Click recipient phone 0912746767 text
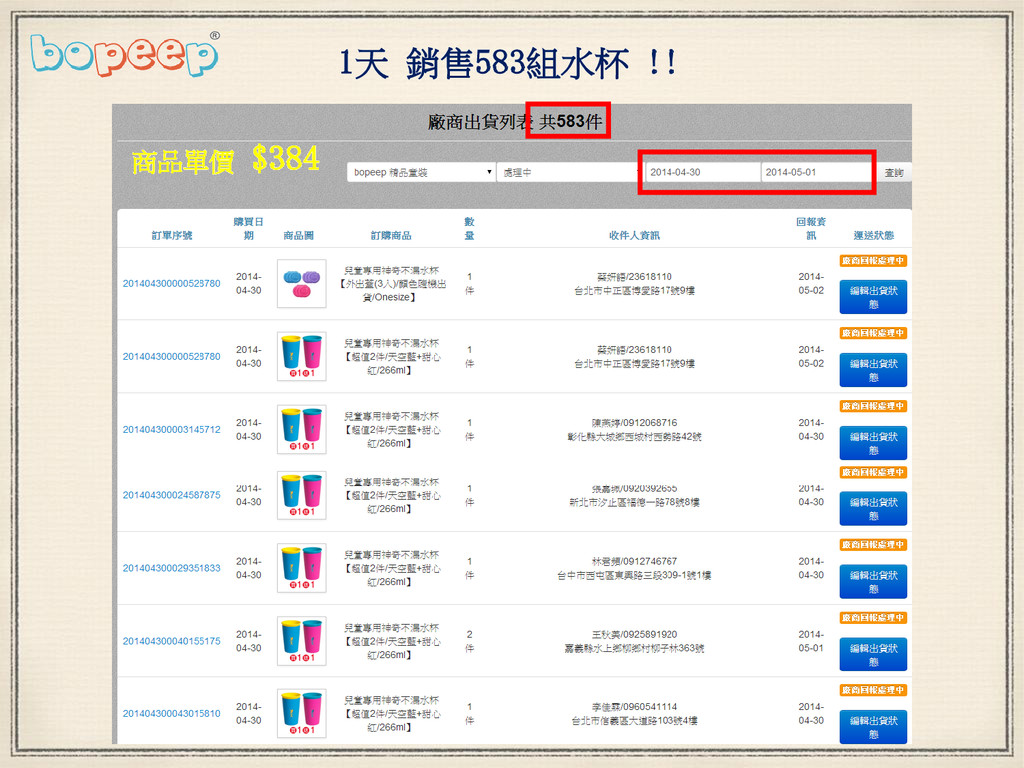The width and height of the screenshot is (1024, 768). click(652, 562)
